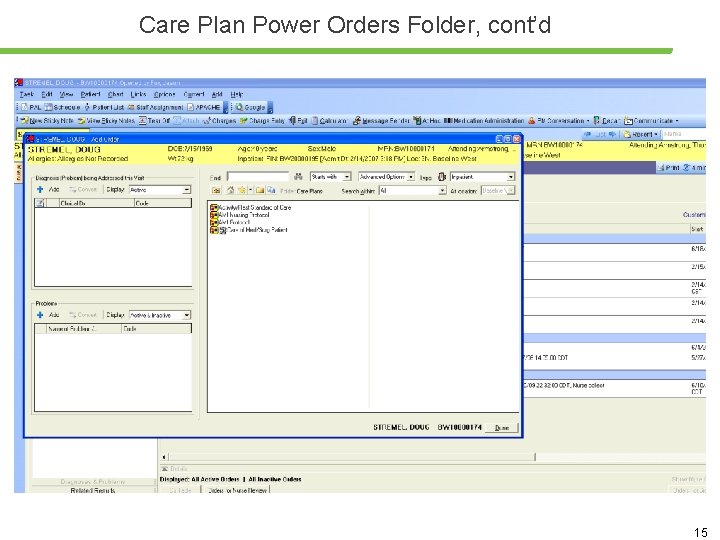The height and width of the screenshot is (540, 720).
Task: Open the Options menu
Action: (164, 94)
